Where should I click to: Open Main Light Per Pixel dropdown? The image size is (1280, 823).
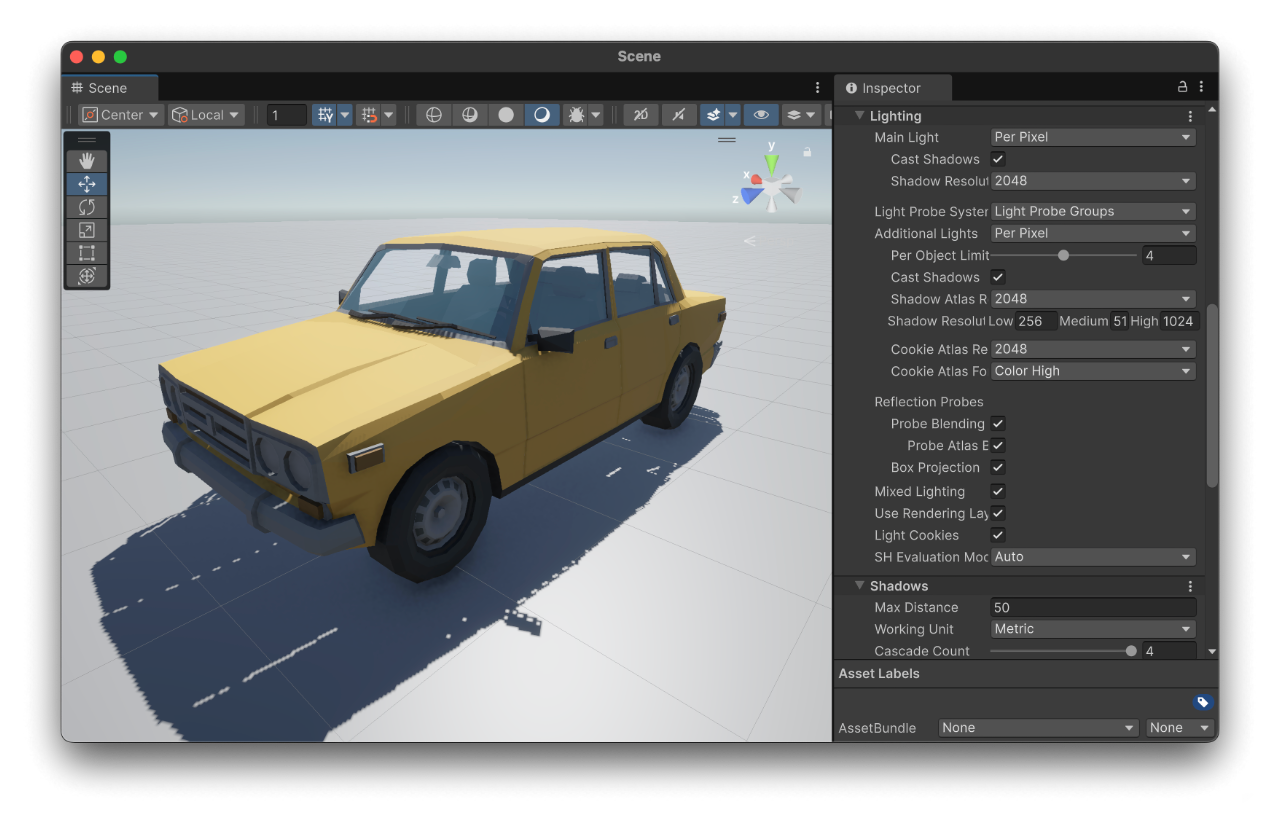point(1093,137)
